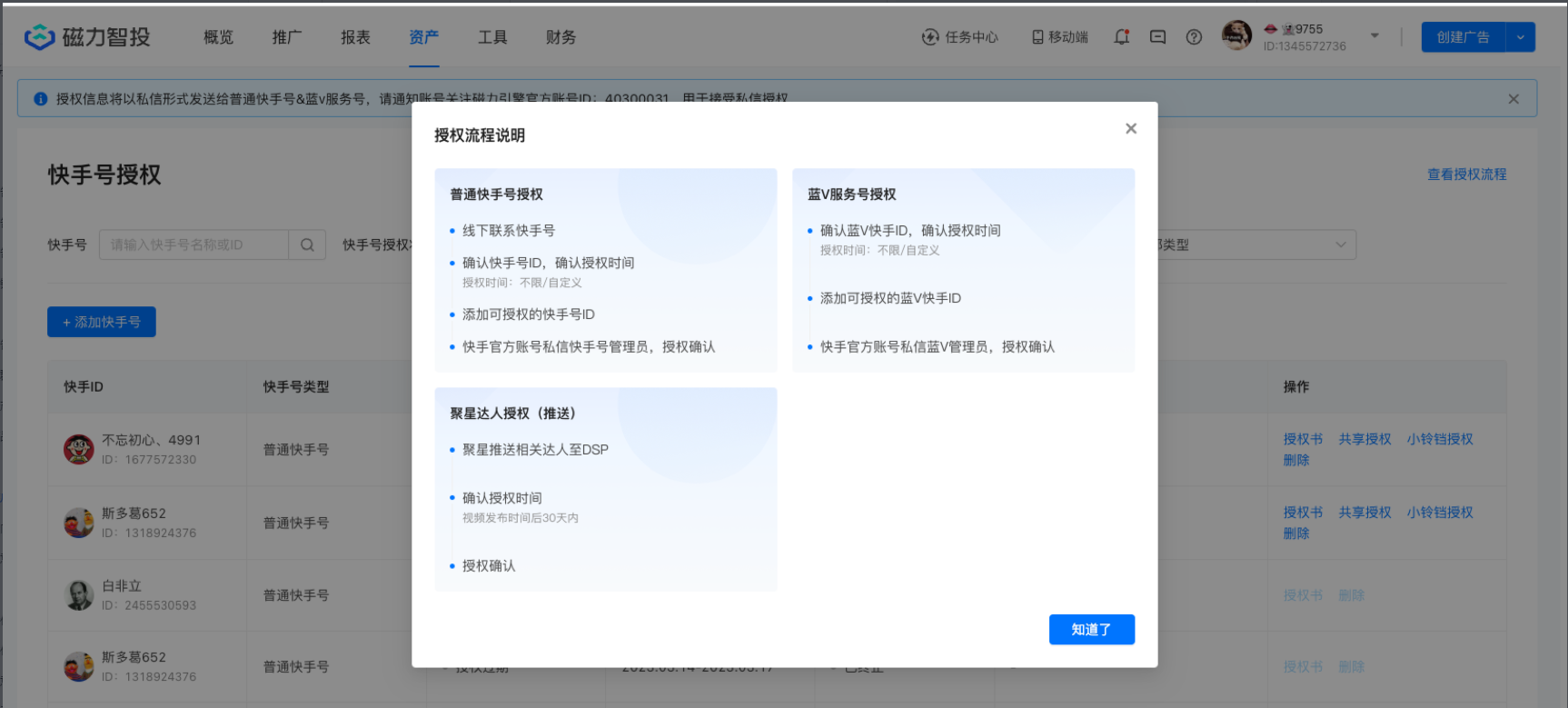Click the 创建广告 button
Screen dimensions: 1568x708
click(1463, 37)
